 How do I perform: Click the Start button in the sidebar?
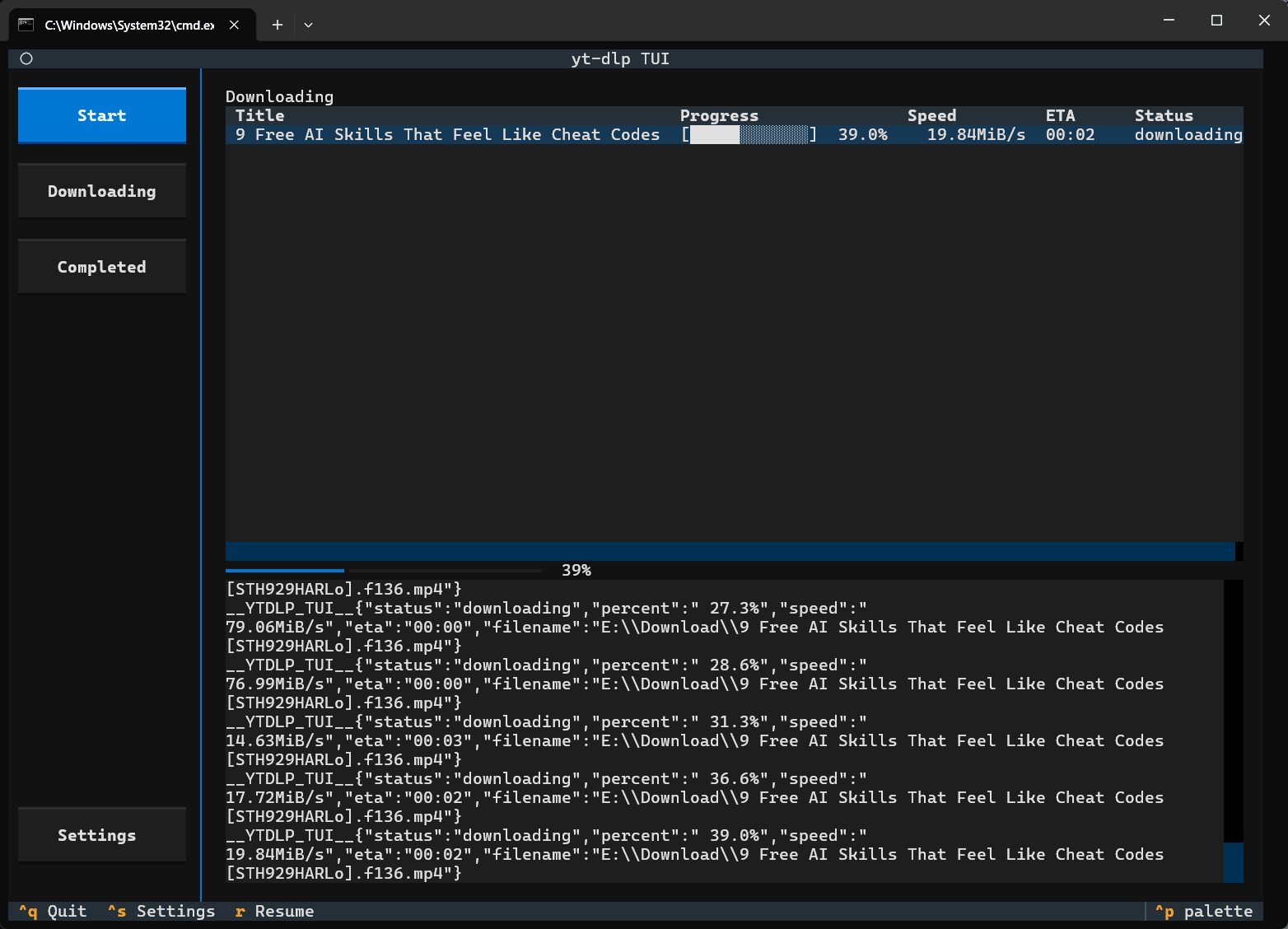102,115
